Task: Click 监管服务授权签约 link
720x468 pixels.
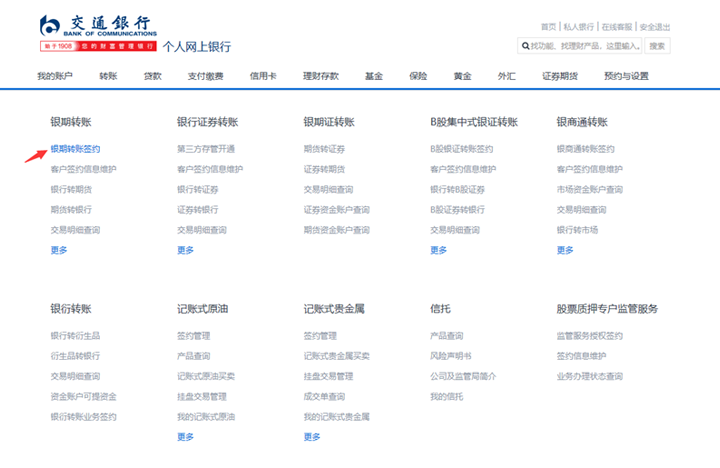Action: click(589, 336)
